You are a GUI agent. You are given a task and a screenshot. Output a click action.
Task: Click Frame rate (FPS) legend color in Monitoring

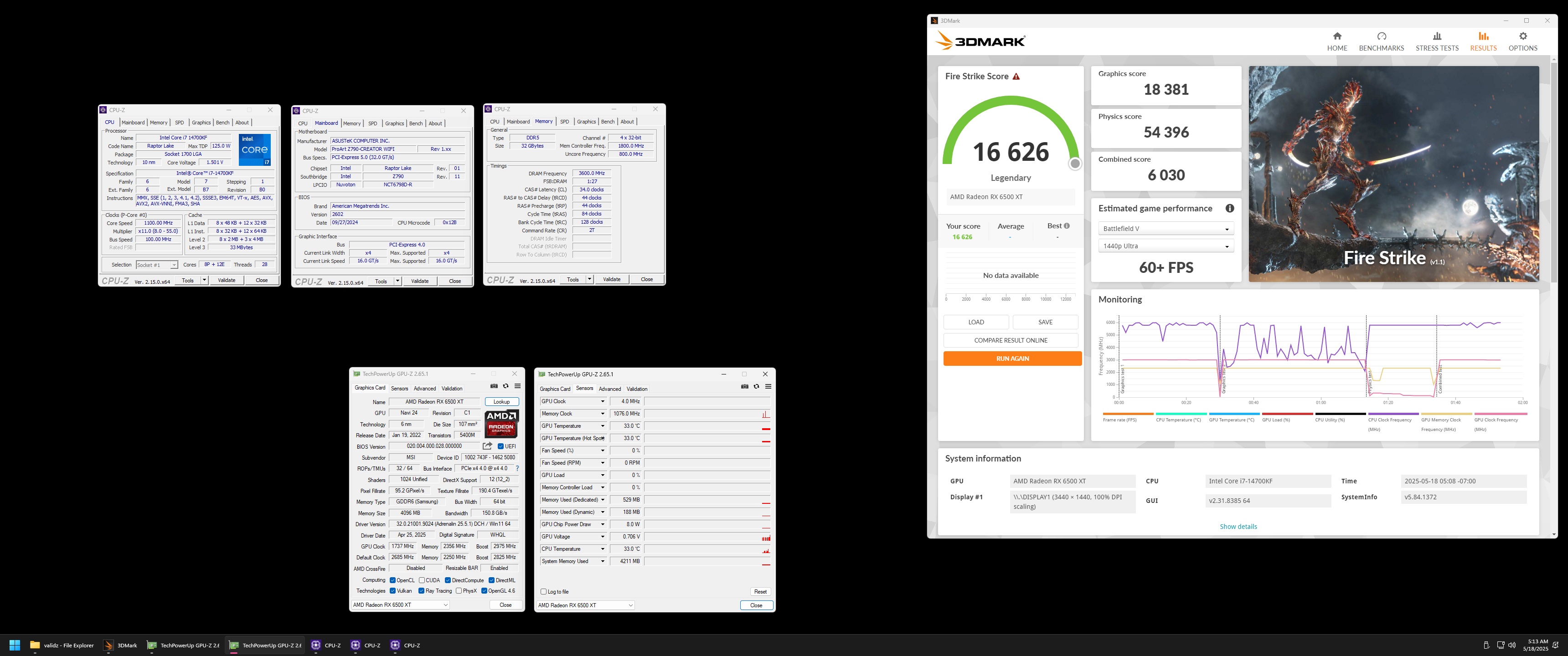(1128, 414)
